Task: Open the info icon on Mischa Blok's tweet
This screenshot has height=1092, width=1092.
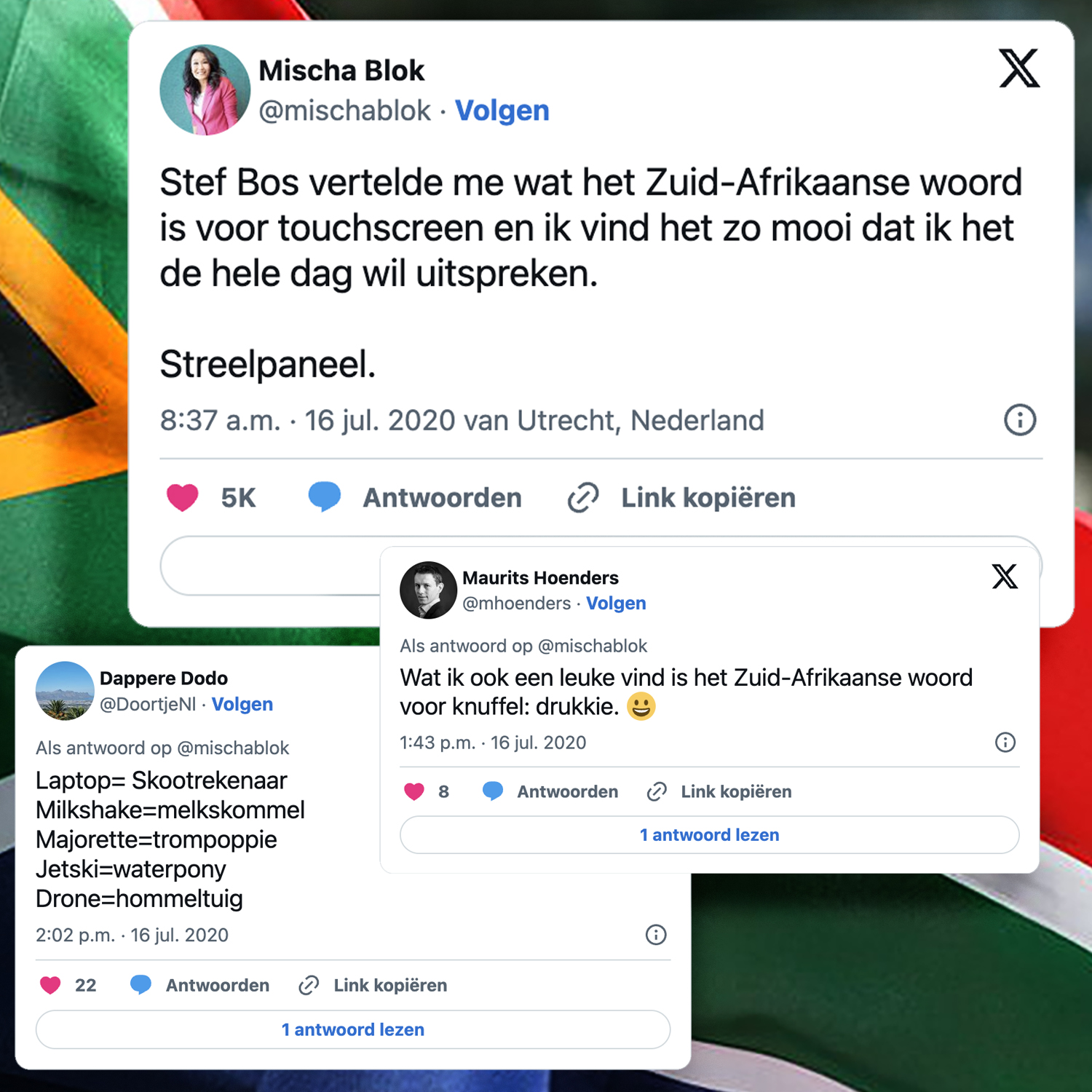Action: coord(1020,420)
